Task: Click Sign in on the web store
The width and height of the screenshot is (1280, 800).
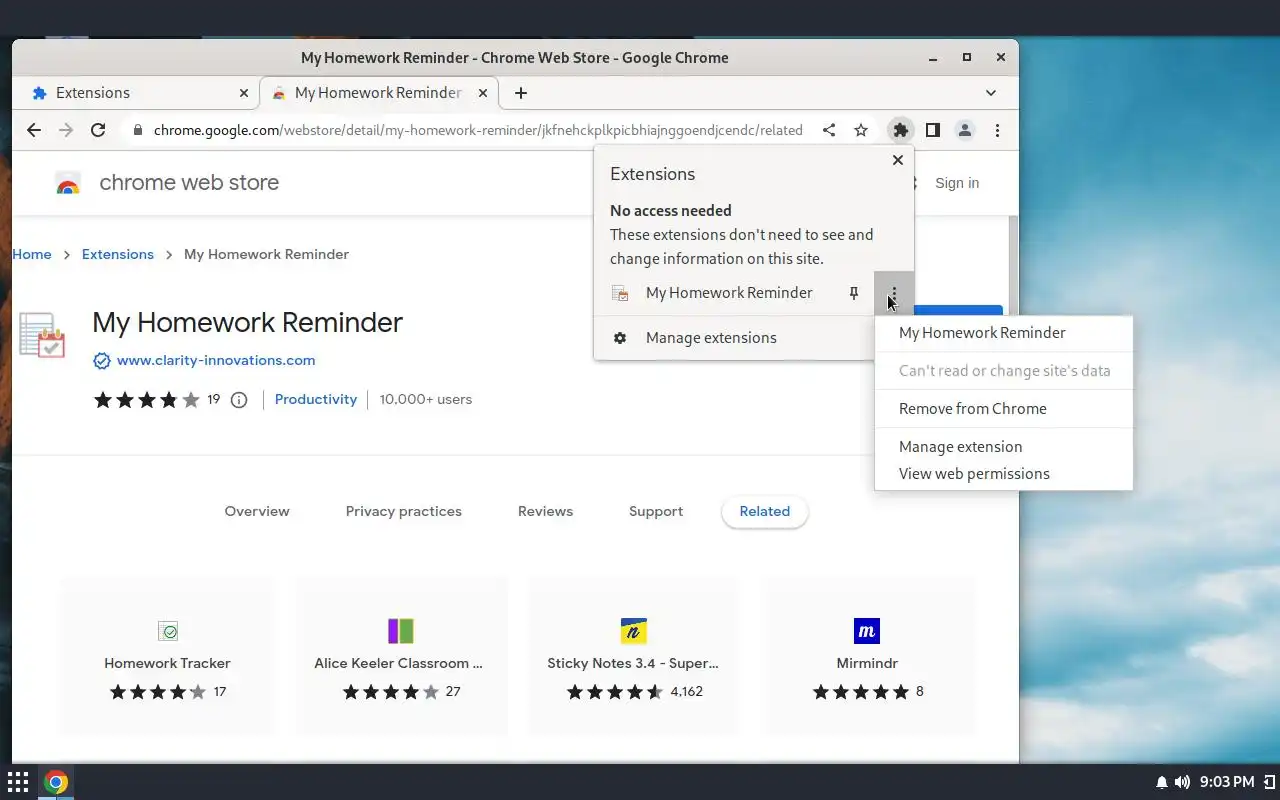Action: click(957, 184)
